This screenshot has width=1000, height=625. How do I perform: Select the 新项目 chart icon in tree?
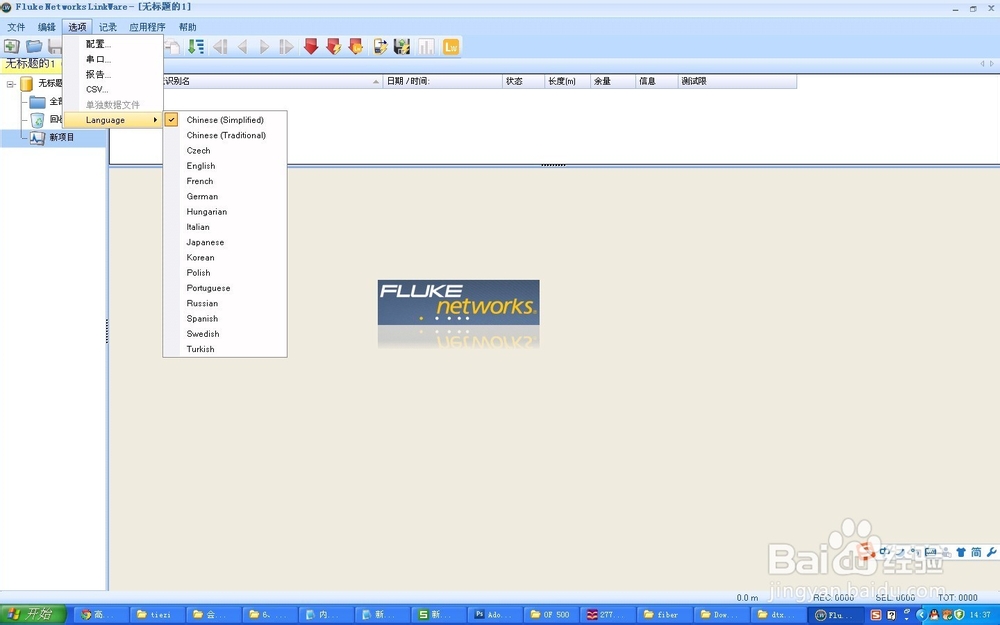click(x=38, y=137)
